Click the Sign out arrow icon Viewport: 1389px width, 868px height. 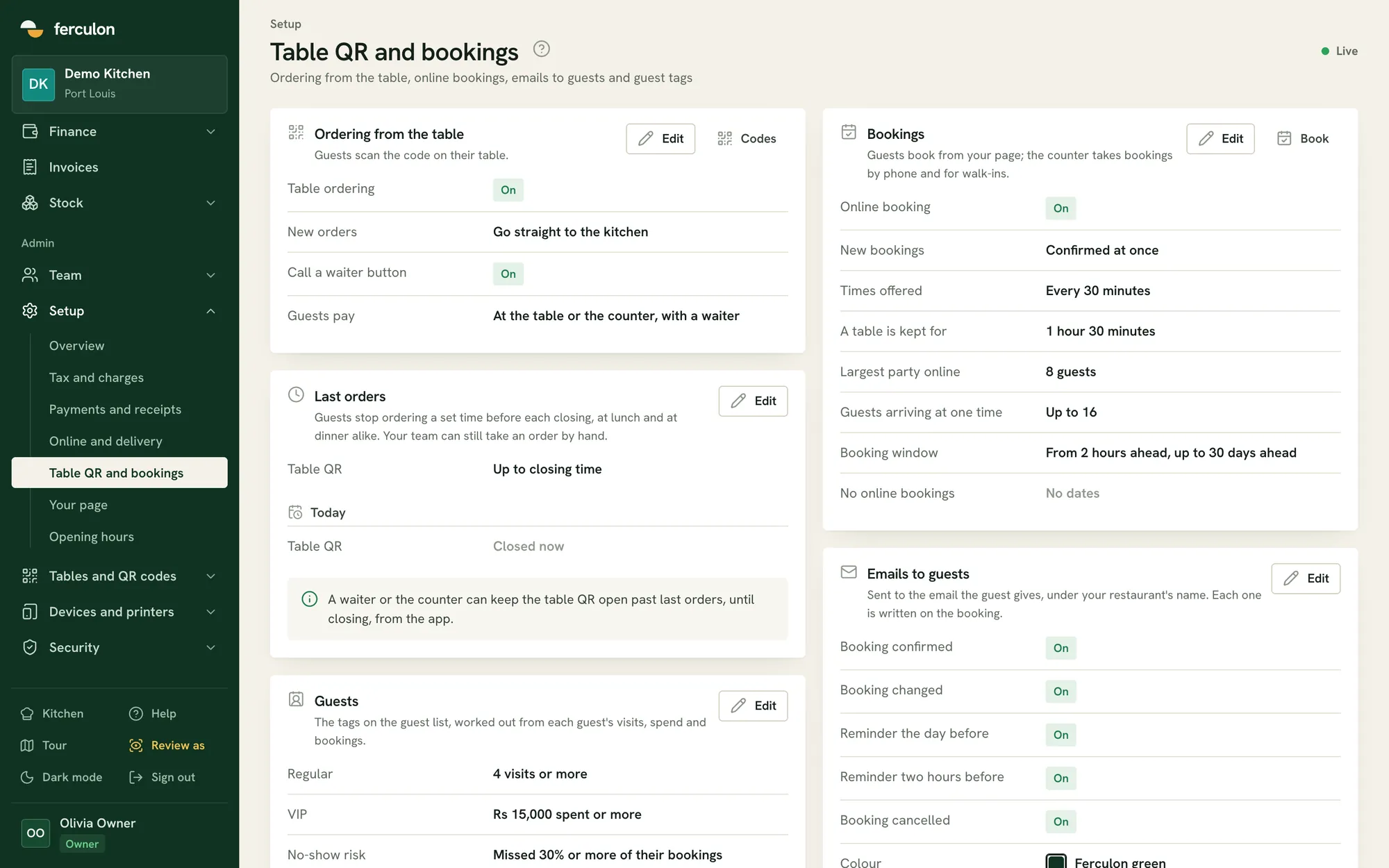(136, 777)
